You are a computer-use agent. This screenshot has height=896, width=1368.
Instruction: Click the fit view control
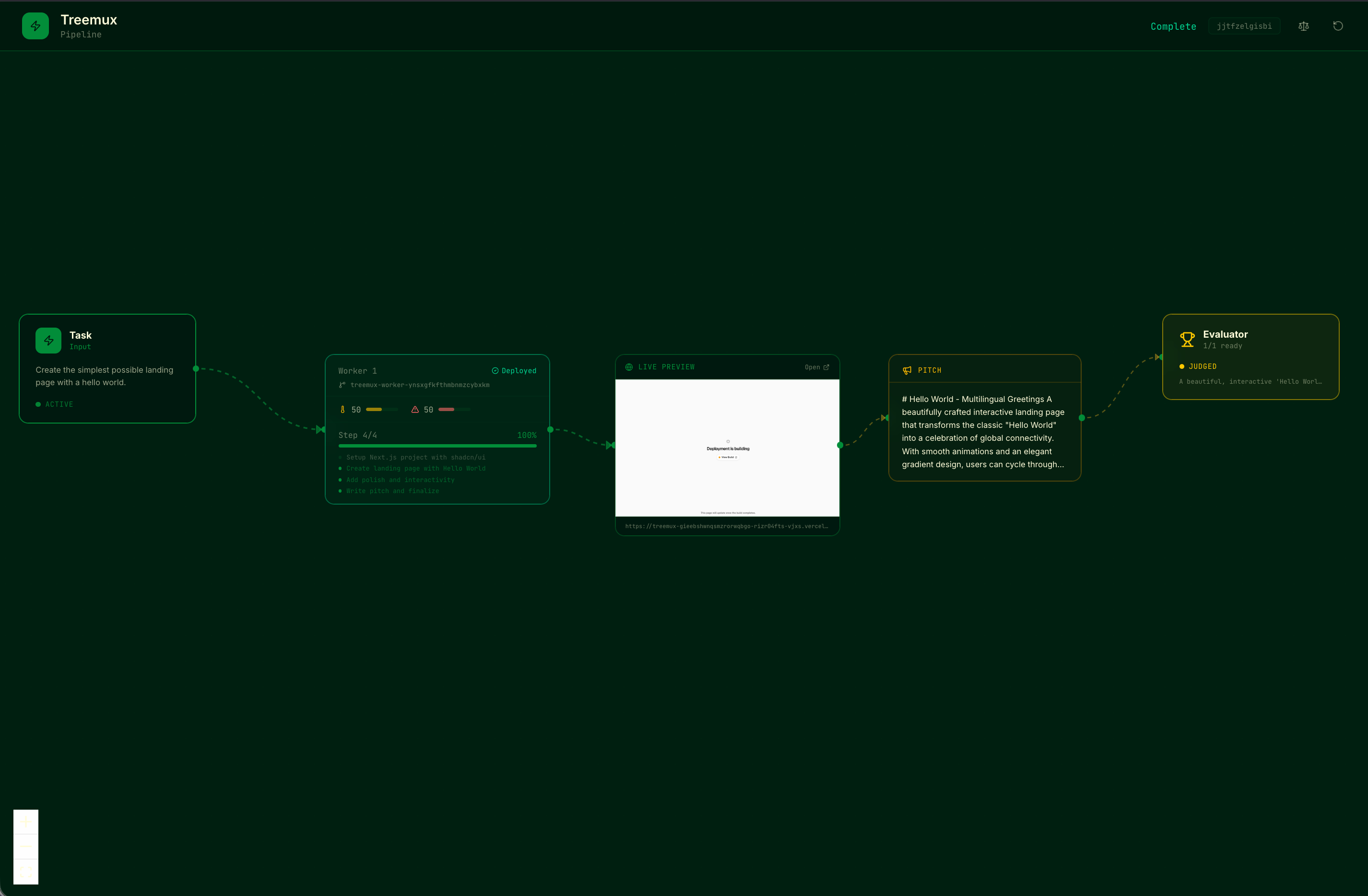tap(26, 871)
